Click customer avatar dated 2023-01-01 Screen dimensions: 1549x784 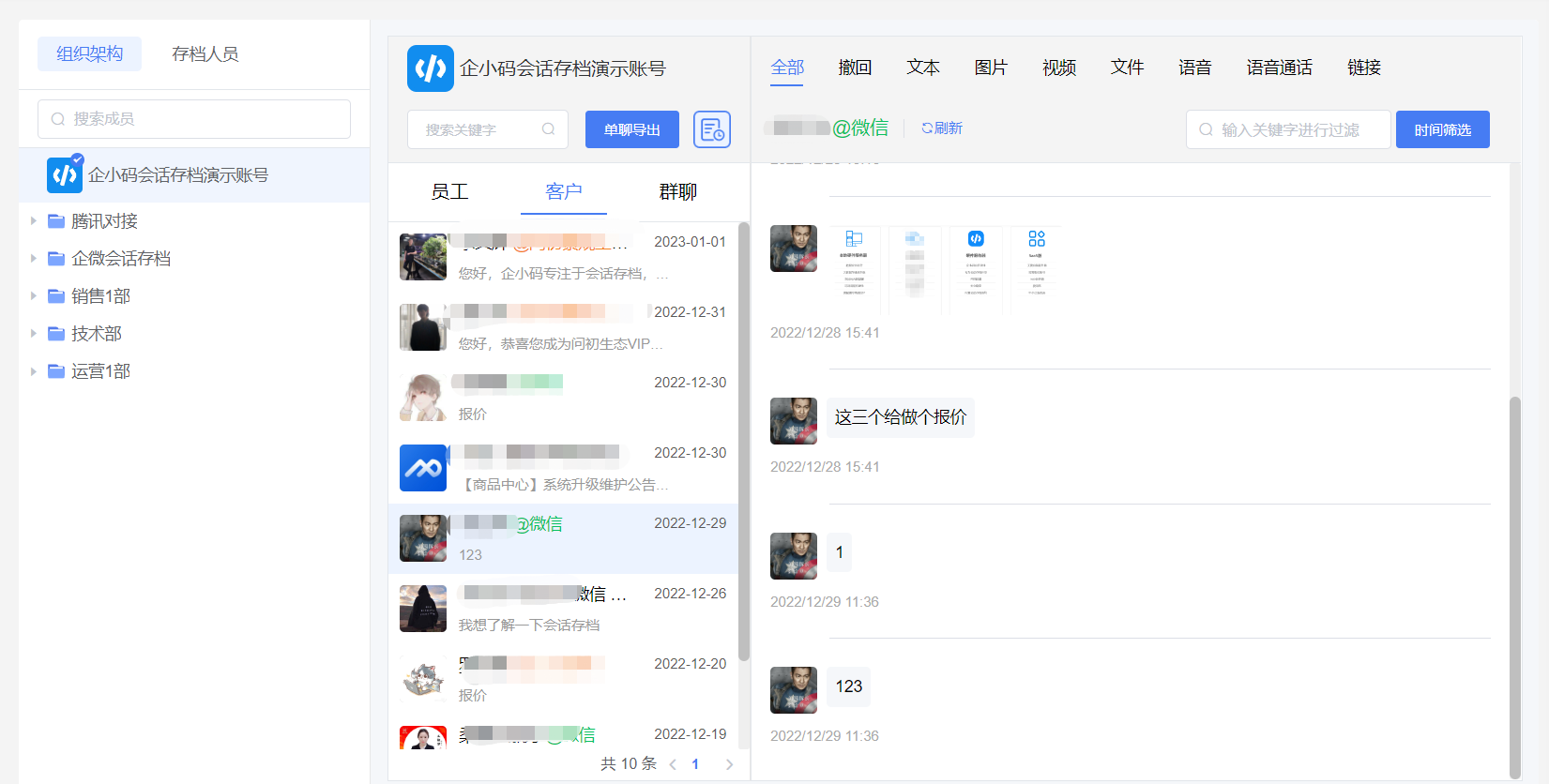pyautogui.click(x=423, y=257)
